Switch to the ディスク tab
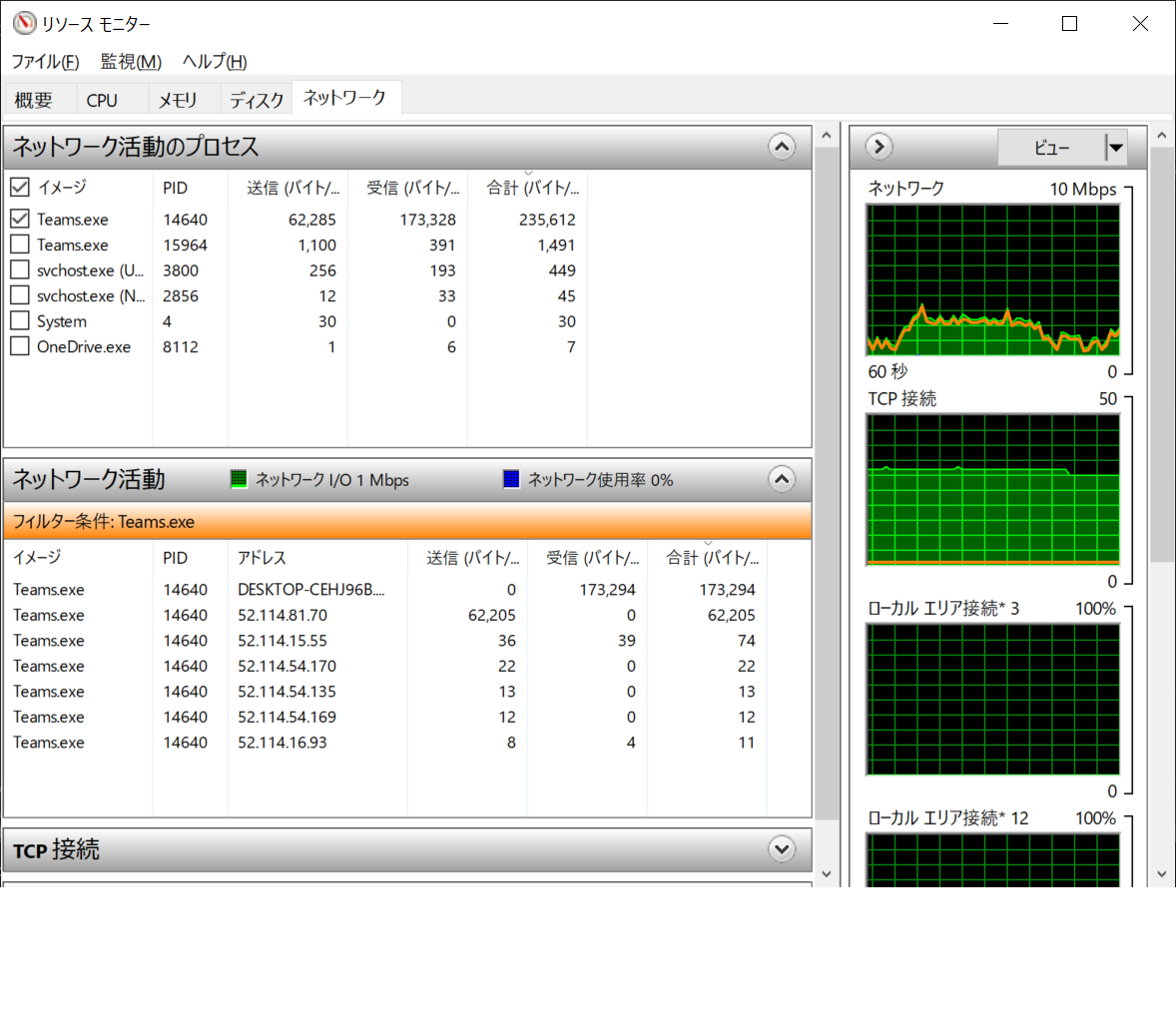Viewport: 1176px width, 1032px height. (257, 100)
